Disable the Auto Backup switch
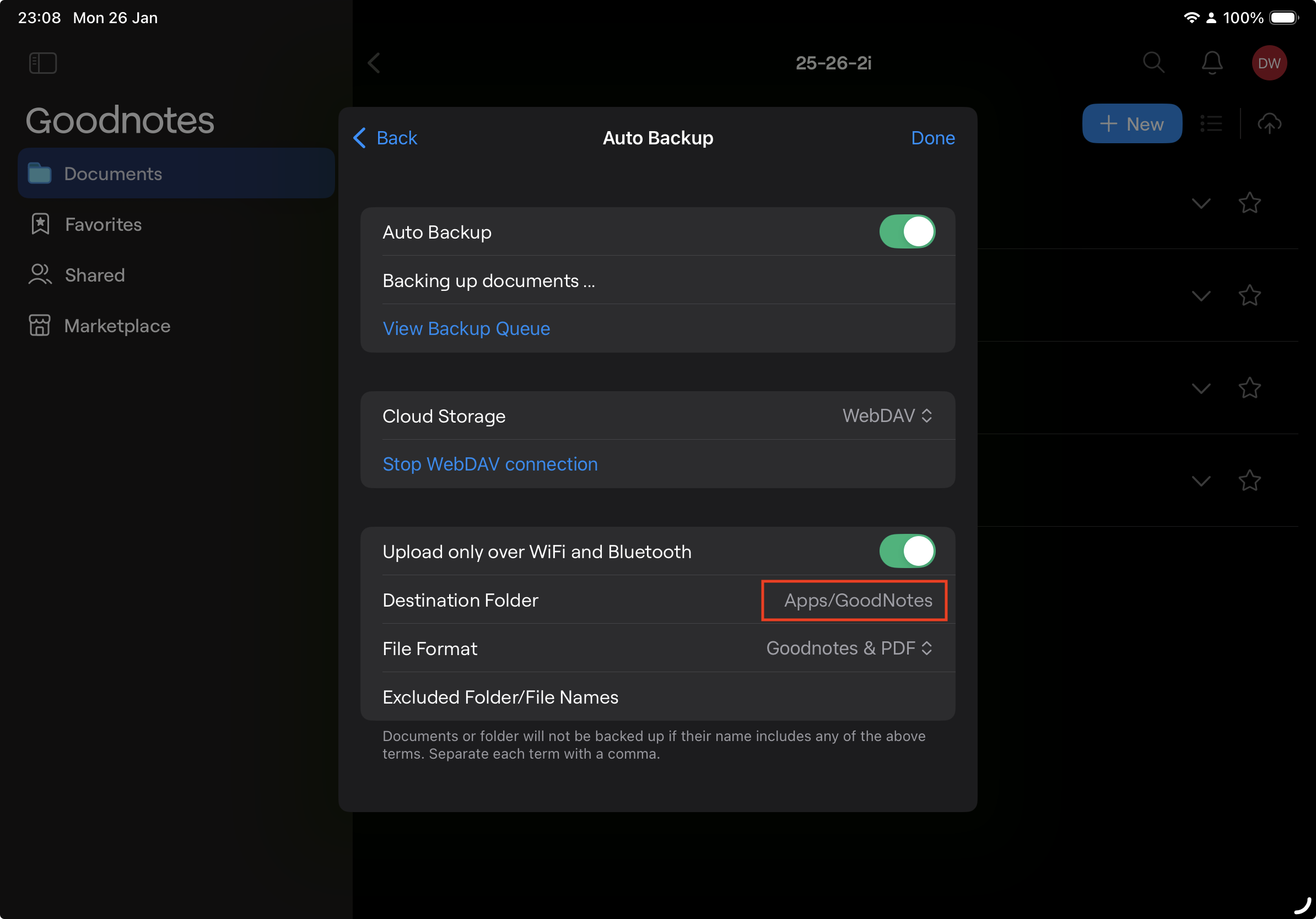The height and width of the screenshot is (919, 1316). [x=907, y=232]
